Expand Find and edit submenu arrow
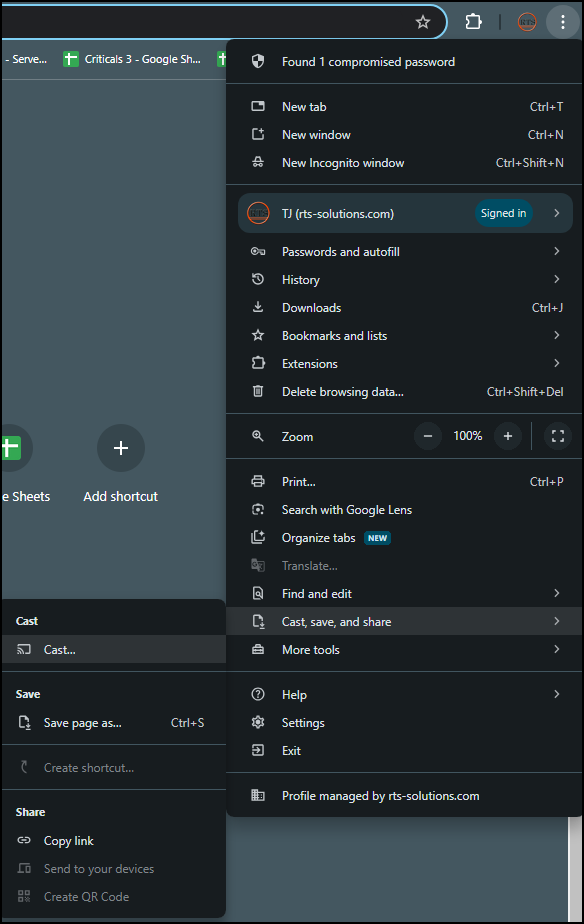The height and width of the screenshot is (924, 584). tap(557, 593)
